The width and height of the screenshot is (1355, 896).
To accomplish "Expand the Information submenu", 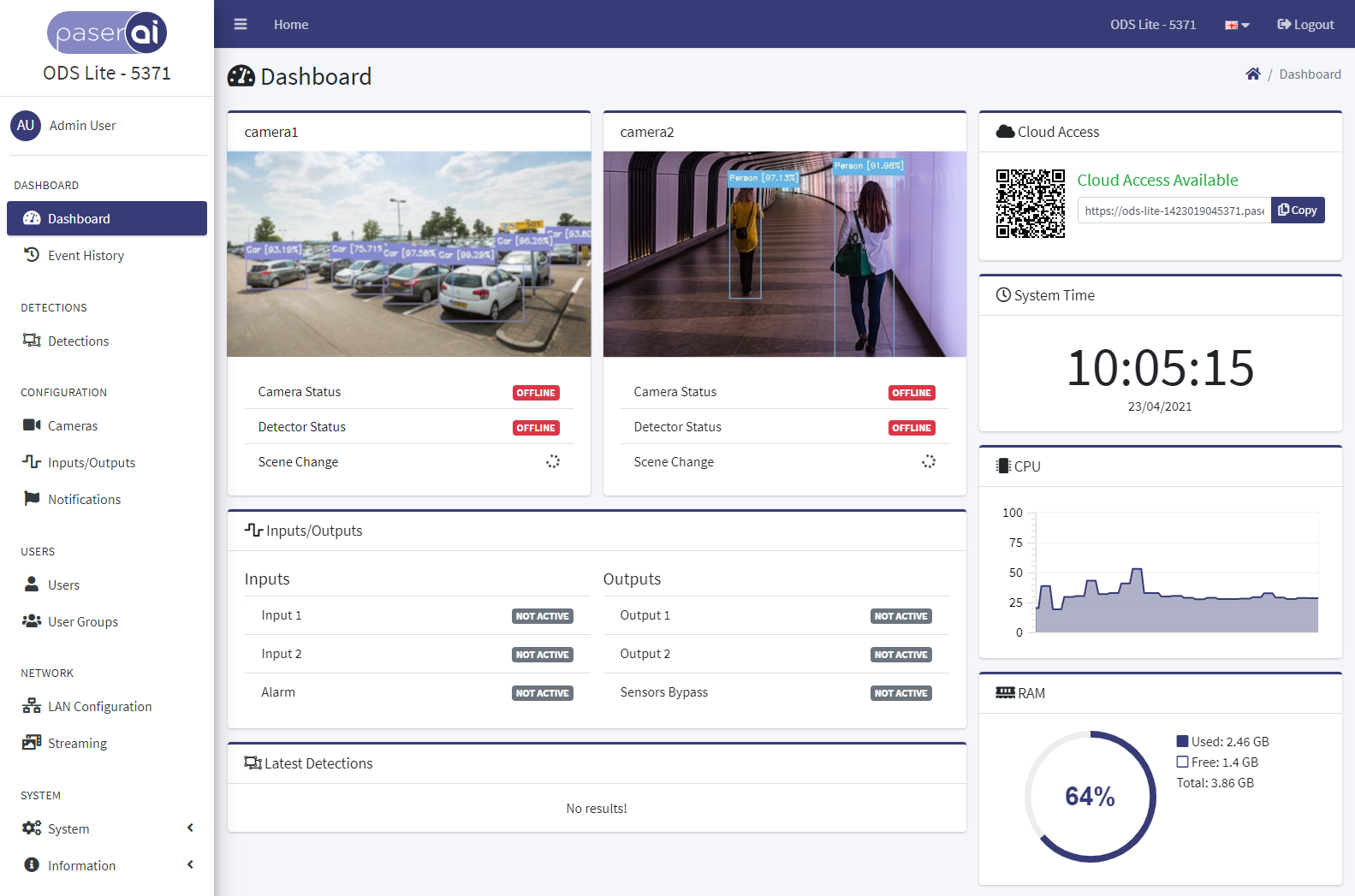I will click(107, 865).
